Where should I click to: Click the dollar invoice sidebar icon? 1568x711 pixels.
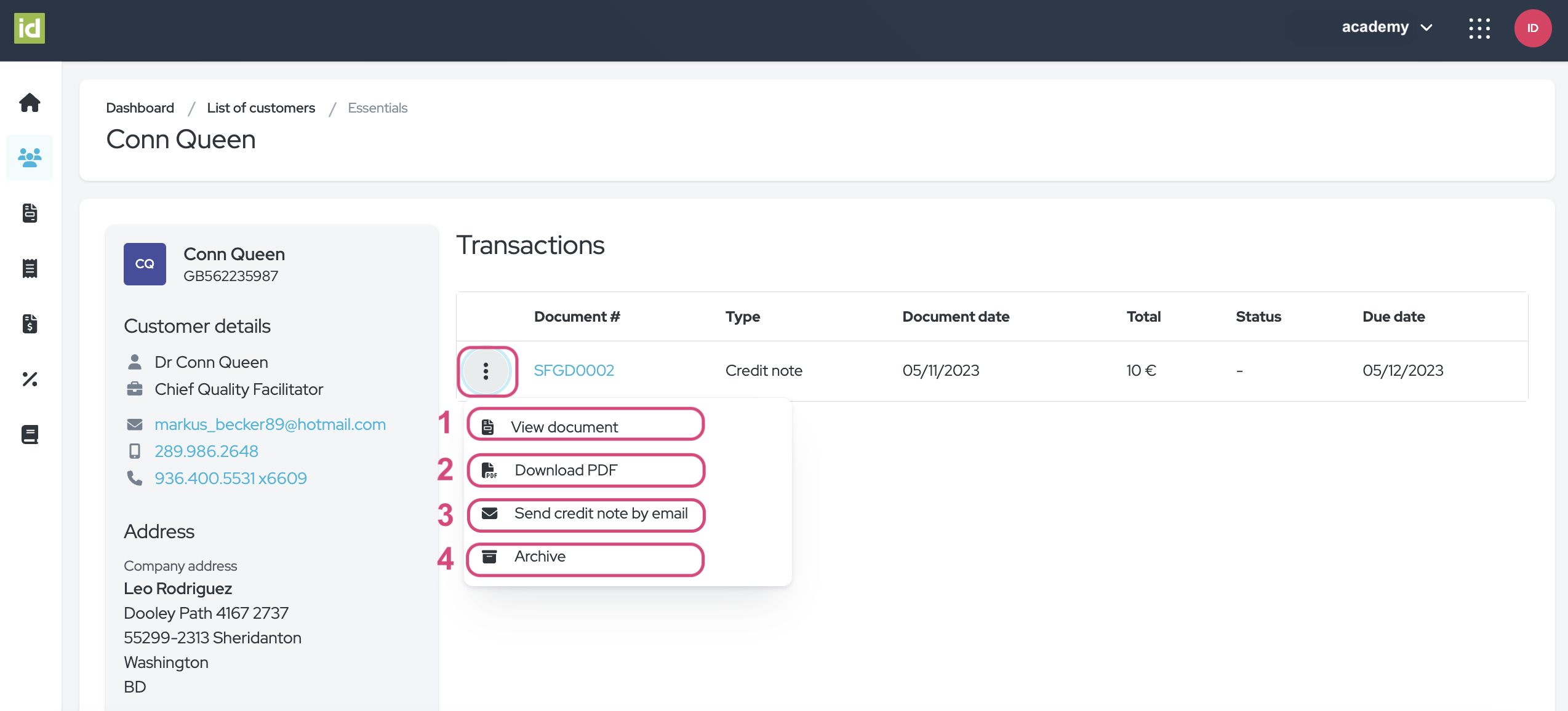pyautogui.click(x=30, y=324)
